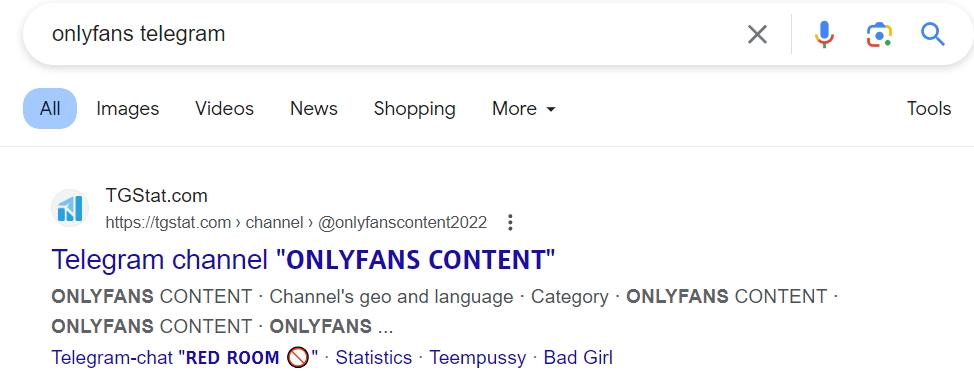This screenshot has width=974, height=377.
Task: Open the Tools search options
Action: 929,109
